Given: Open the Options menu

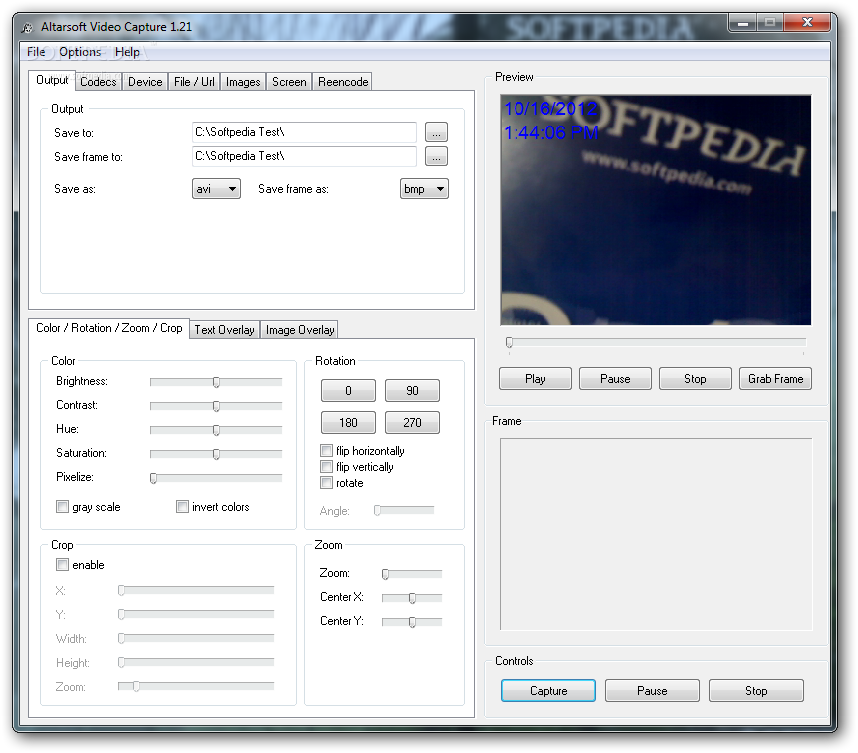Looking at the screenshot, I should click(80, 52).
